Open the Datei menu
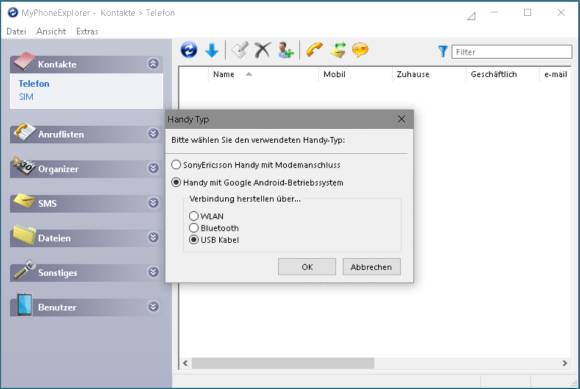 (16, 31)
